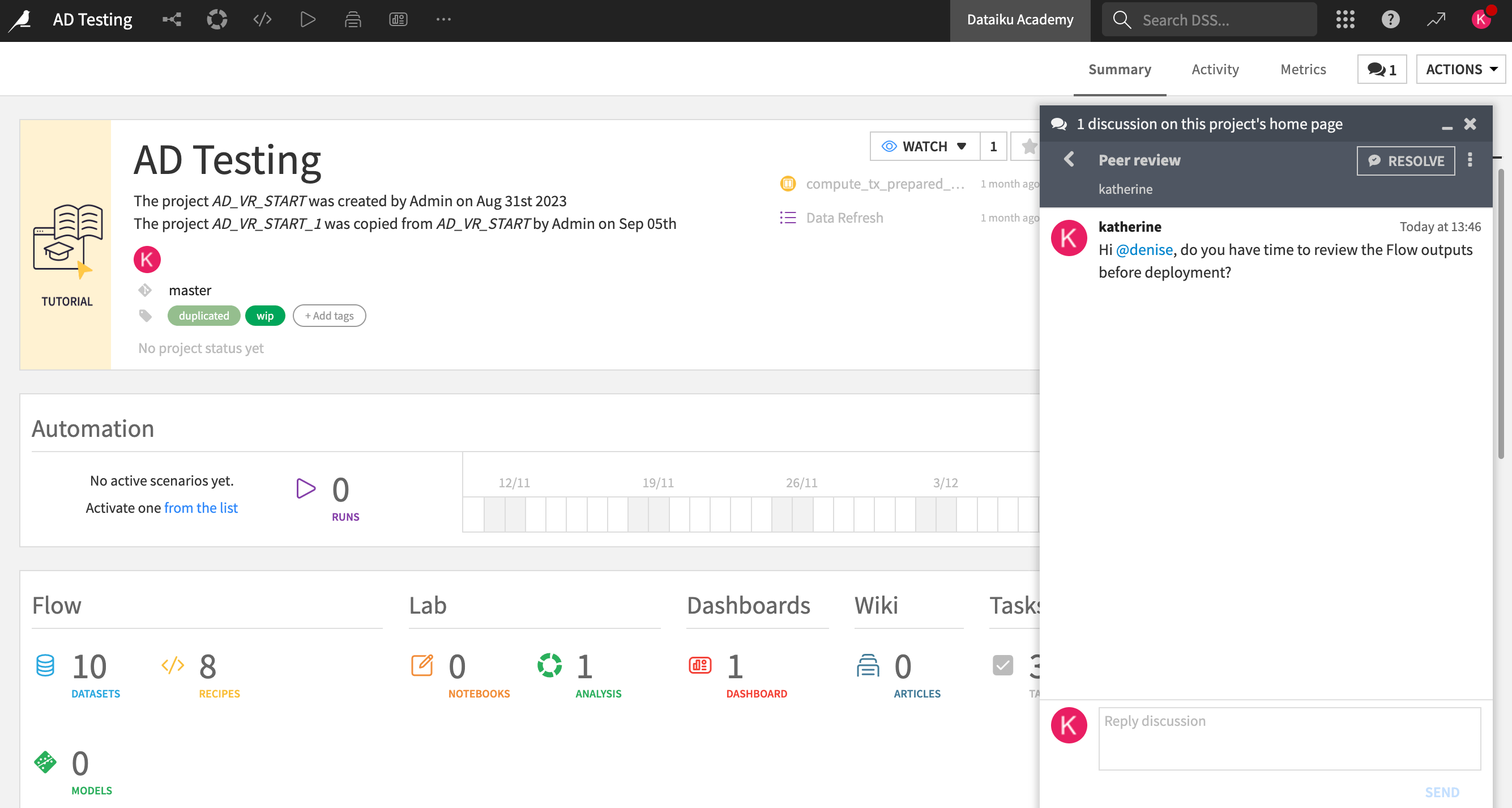Click the Dataiku bird logo
Viewport: 1512px width, 808px height.
(x=20, y=19)
